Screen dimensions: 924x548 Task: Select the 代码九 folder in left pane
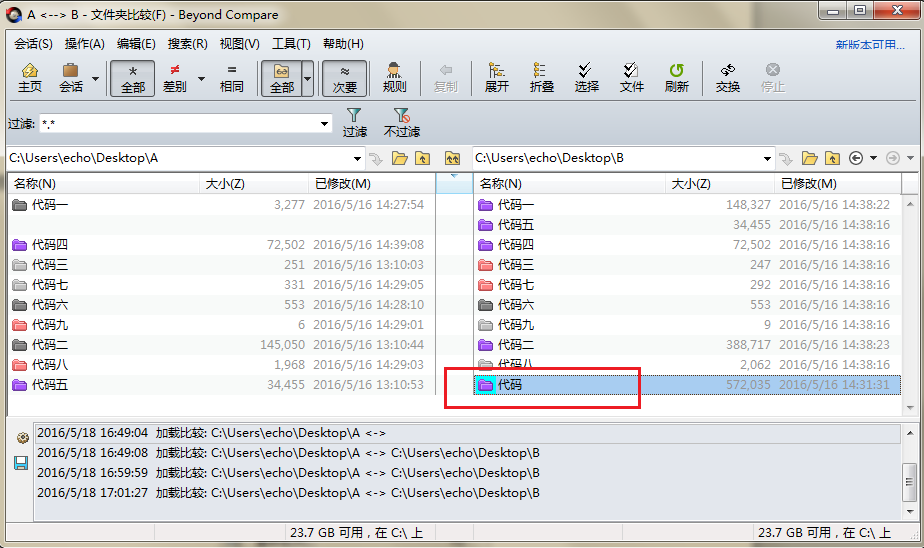click(222, 325)
